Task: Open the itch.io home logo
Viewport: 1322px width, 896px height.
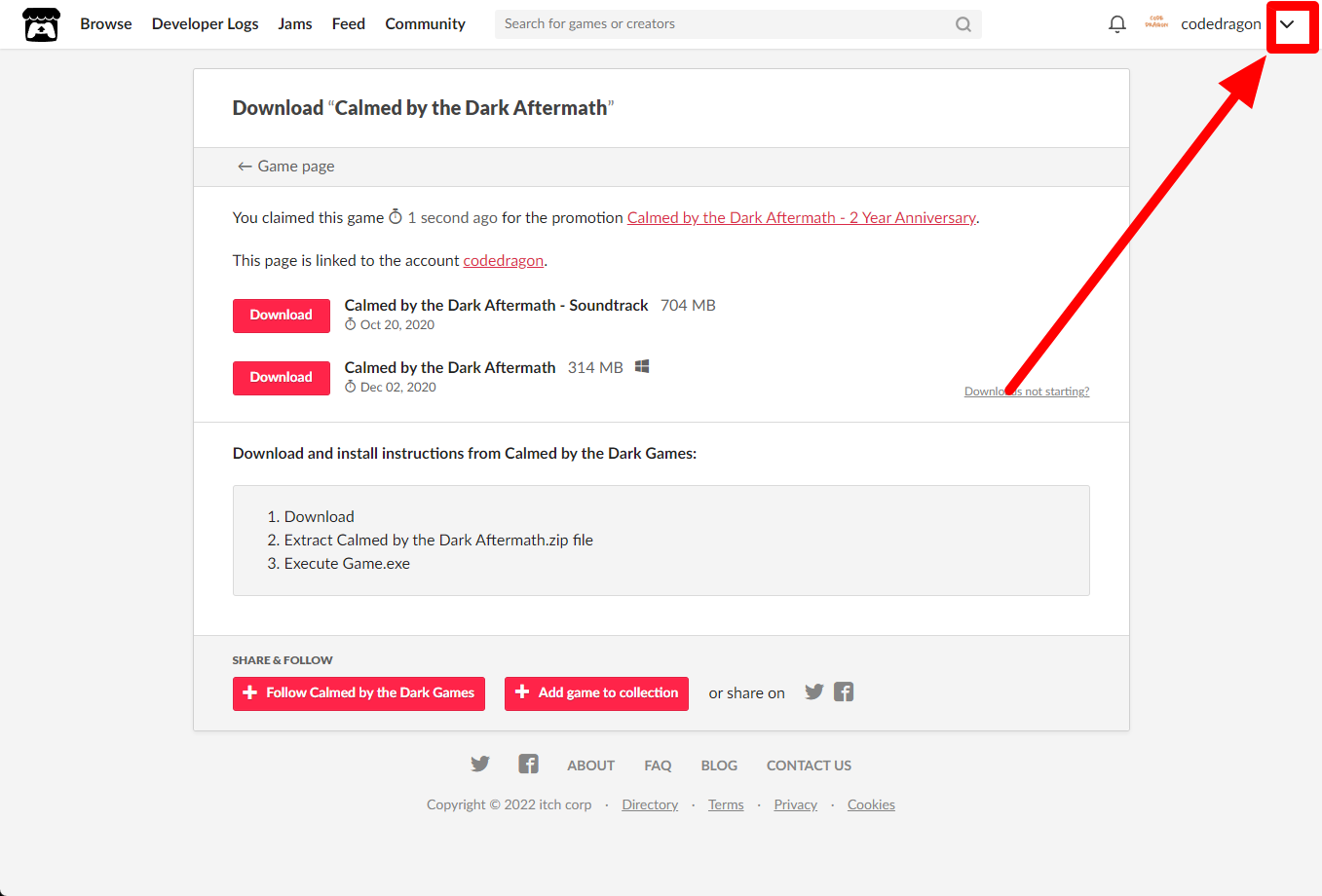Action: (41, 24)
